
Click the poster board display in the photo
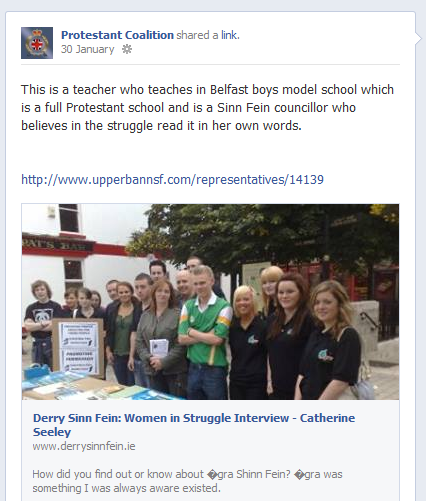(x=78, y=346)
